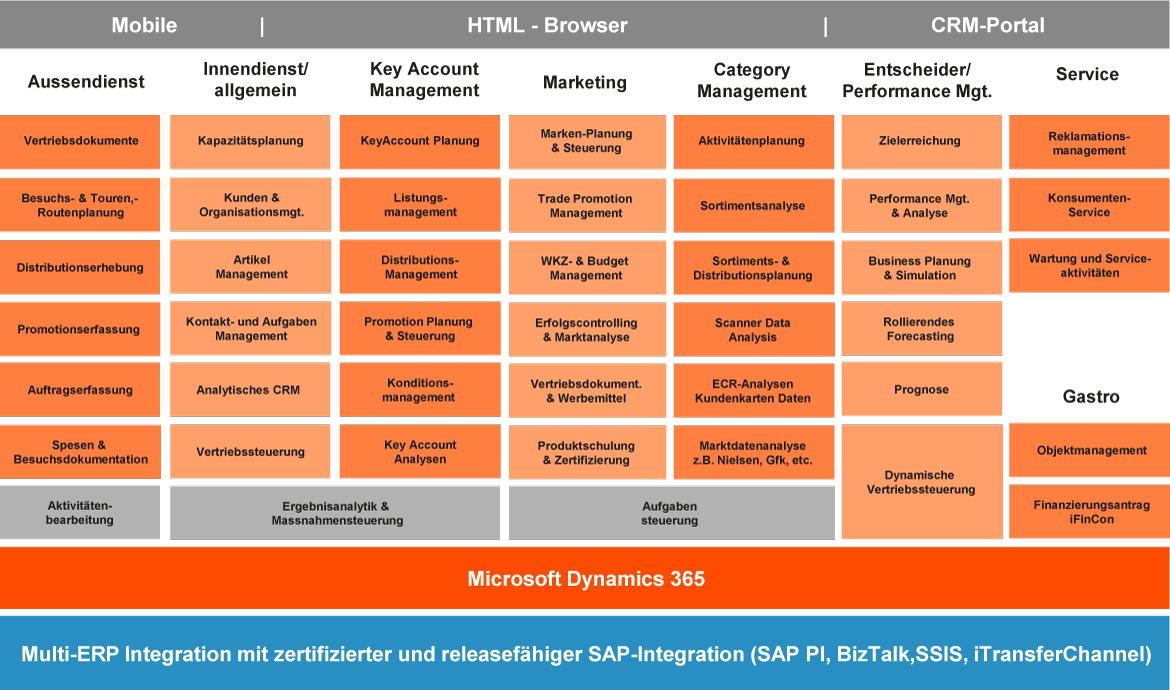Image resolution: width=1170 pixels, height=690 pixels.
Task: Click the Distributionserhebung tile
Action: (80, 267)
